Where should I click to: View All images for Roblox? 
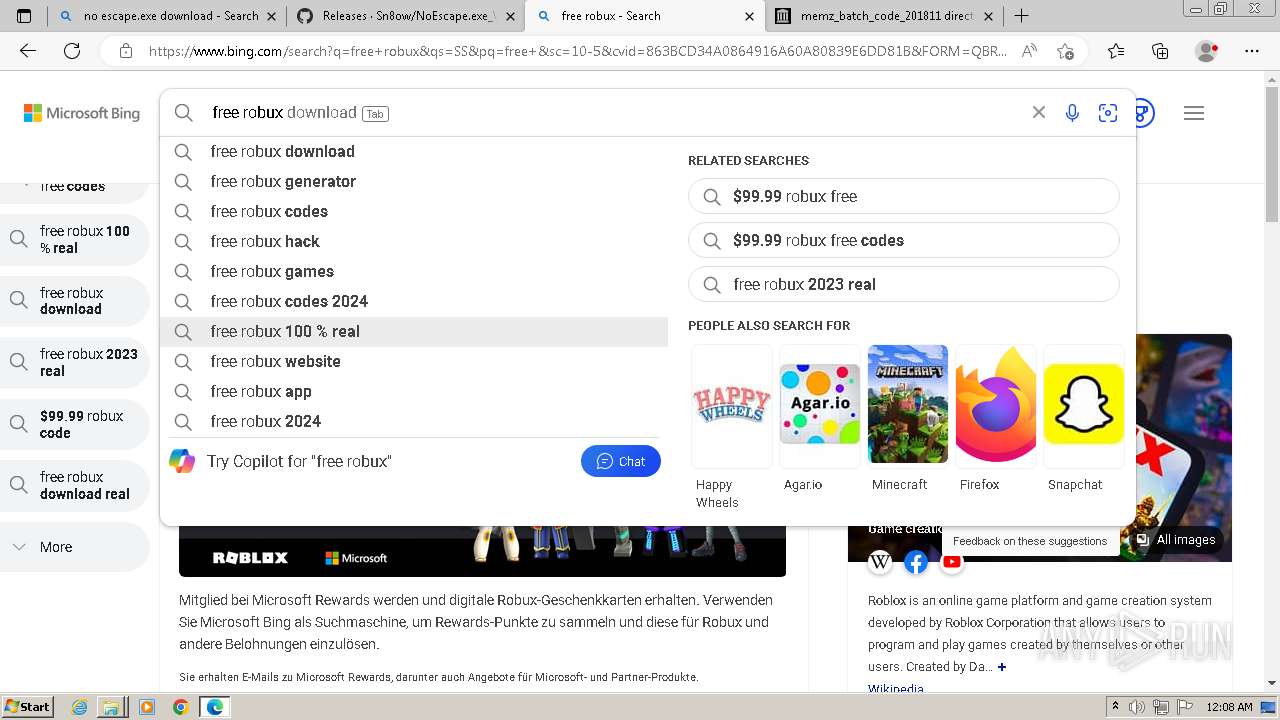1177,540
